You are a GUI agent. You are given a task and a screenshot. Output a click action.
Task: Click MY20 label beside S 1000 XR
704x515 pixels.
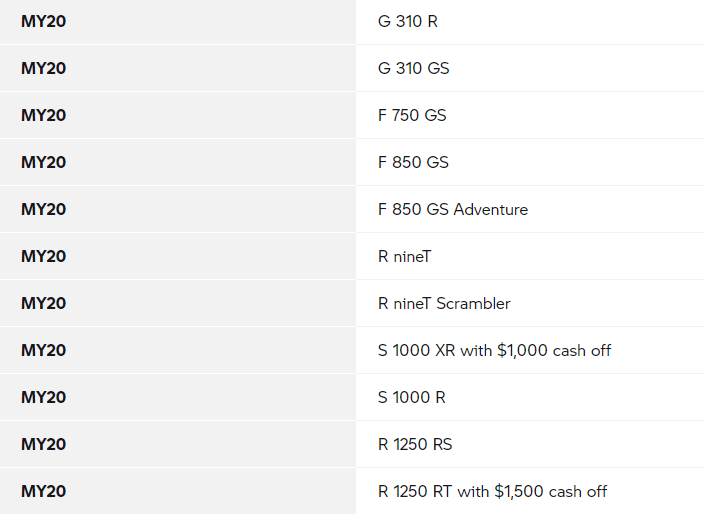[x=44, y=350]
